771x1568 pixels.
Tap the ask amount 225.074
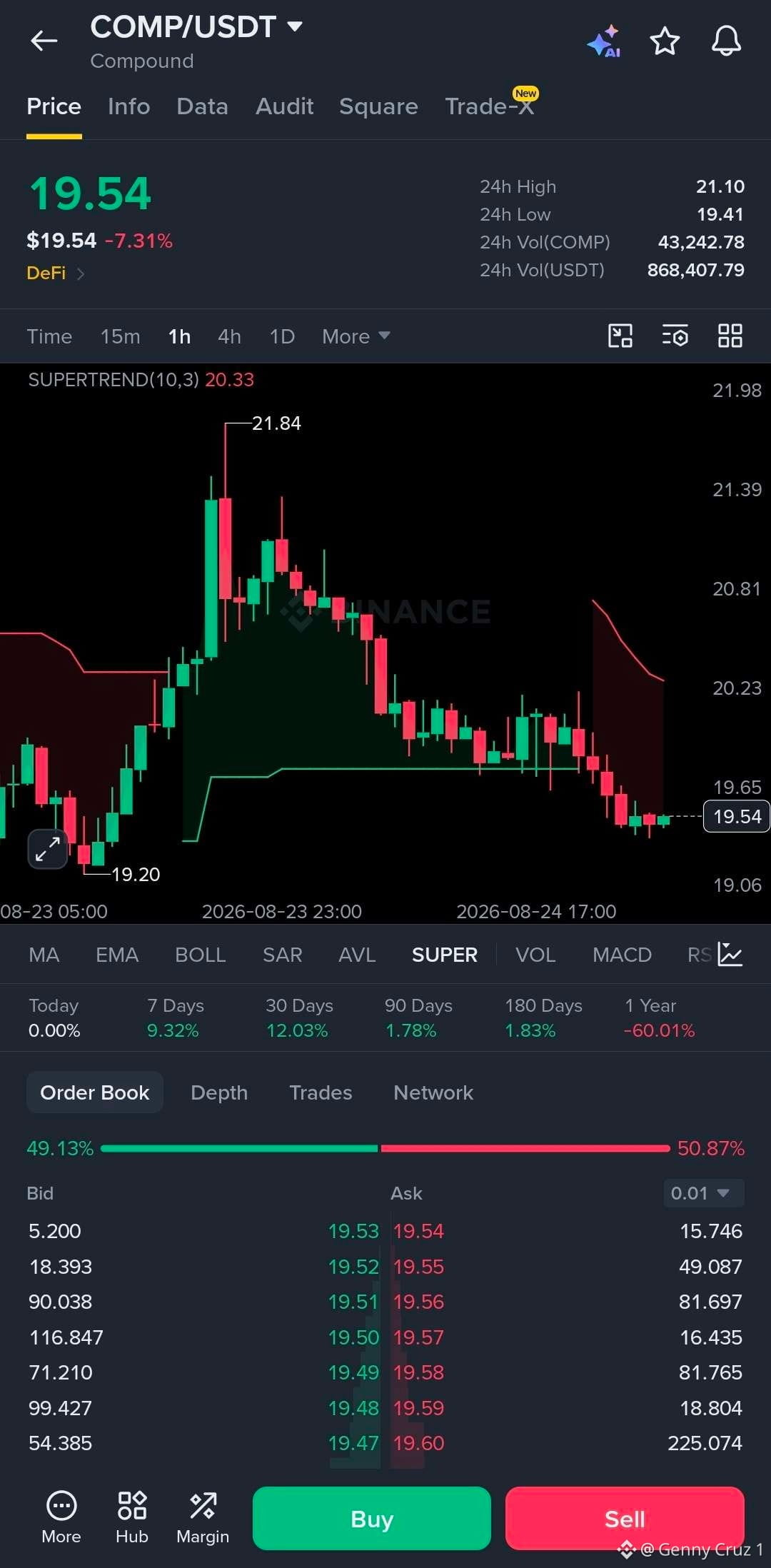coord(705,1443)
